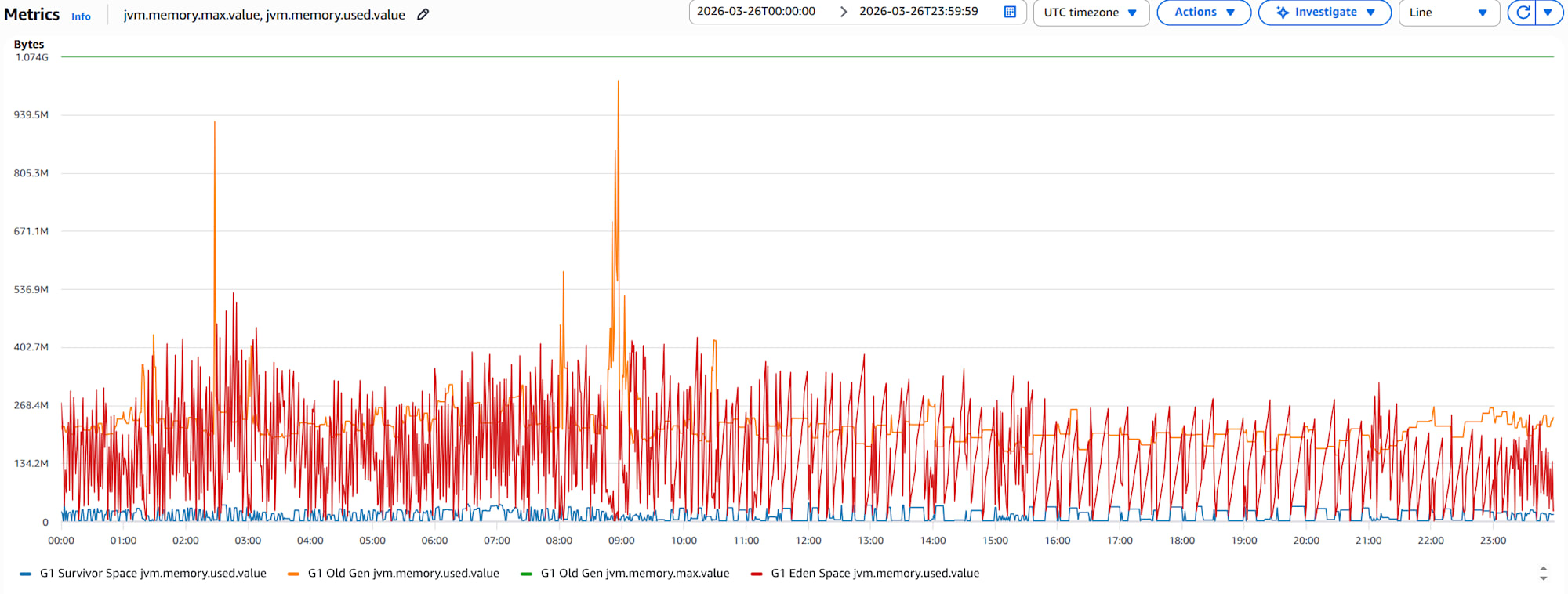Click the 09:00 x-axis time label
The height and width of the screenshot is (594, 1568).
622,541
